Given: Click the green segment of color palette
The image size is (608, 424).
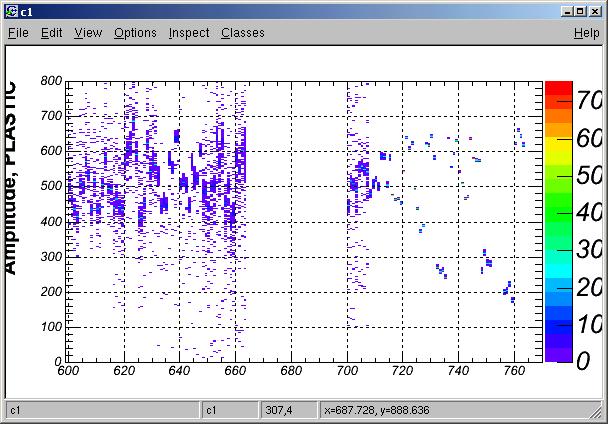Looking at the screenshot, I should (559, 209).
